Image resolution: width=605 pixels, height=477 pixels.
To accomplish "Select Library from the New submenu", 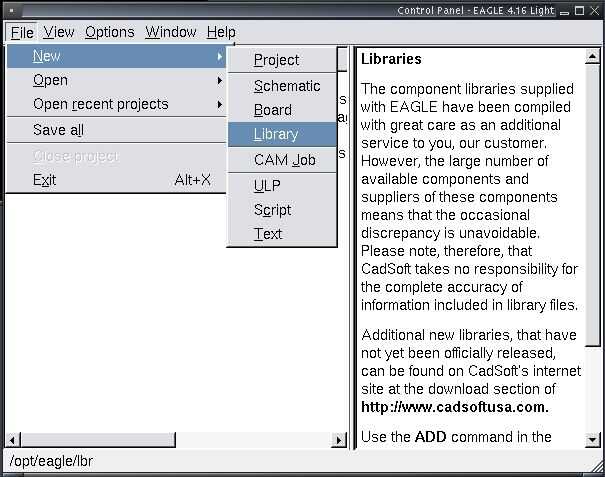I will coord(276,134).
